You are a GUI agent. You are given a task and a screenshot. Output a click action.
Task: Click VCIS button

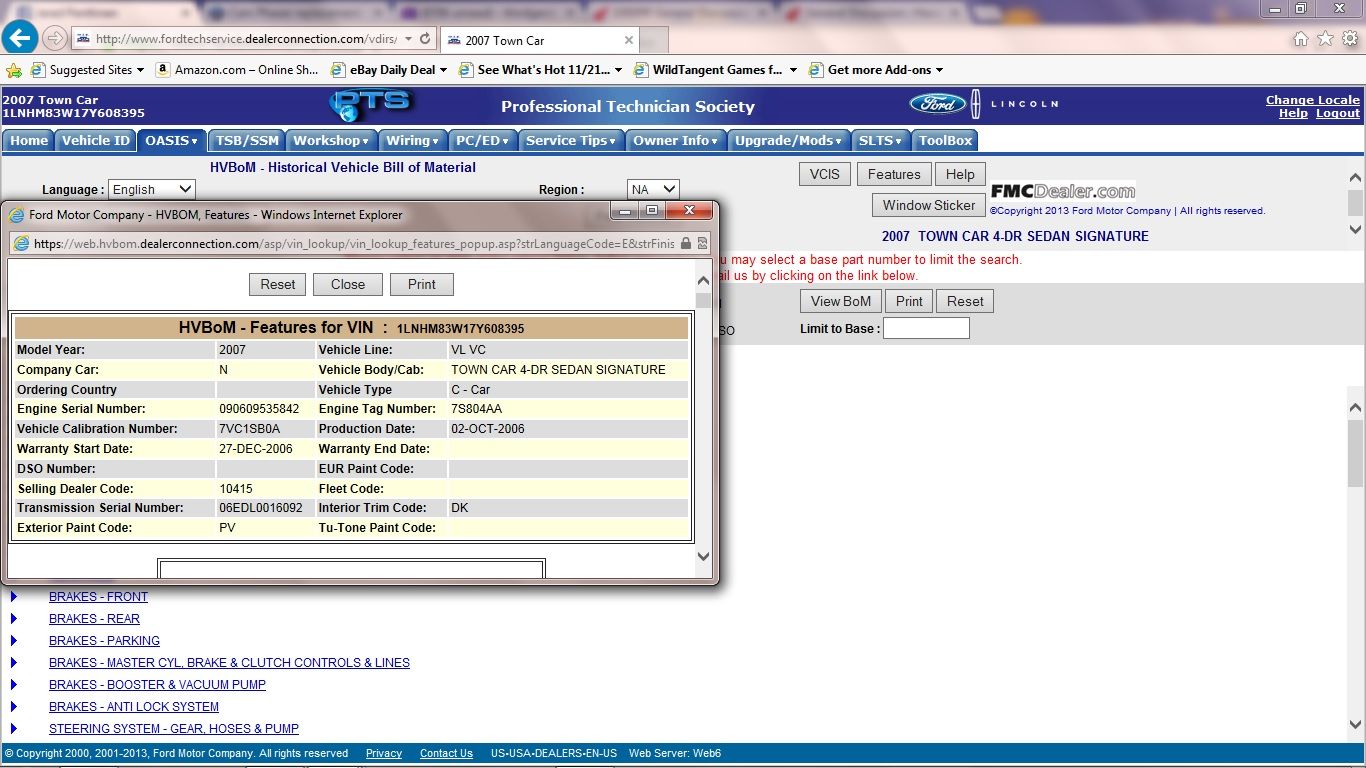(x=825, y=174)
